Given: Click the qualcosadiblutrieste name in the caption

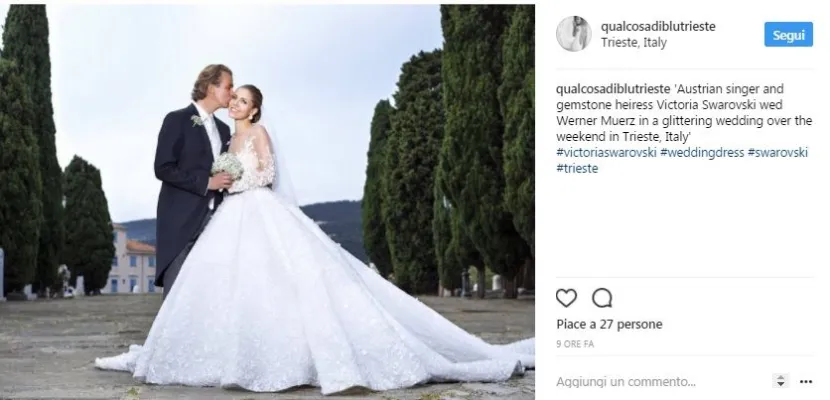Looking at the screenshot, I should (x=613, y=89).
